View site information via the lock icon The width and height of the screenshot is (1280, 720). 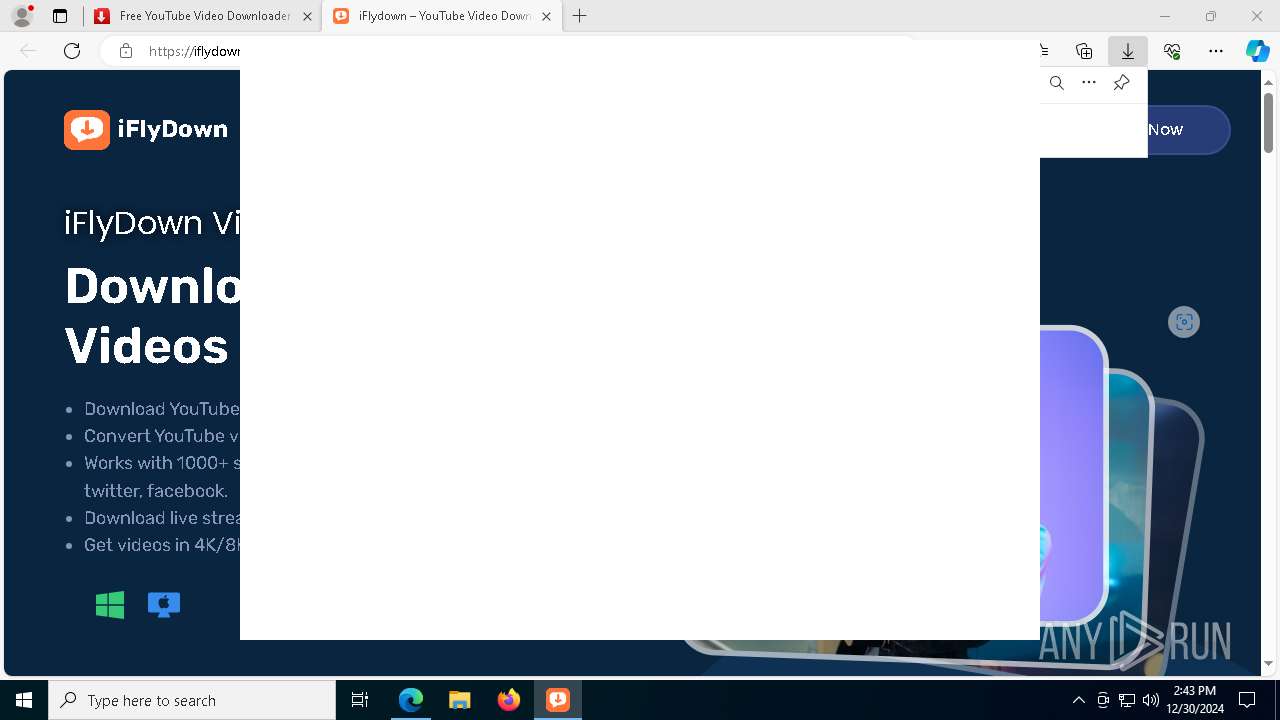point(126,51)
